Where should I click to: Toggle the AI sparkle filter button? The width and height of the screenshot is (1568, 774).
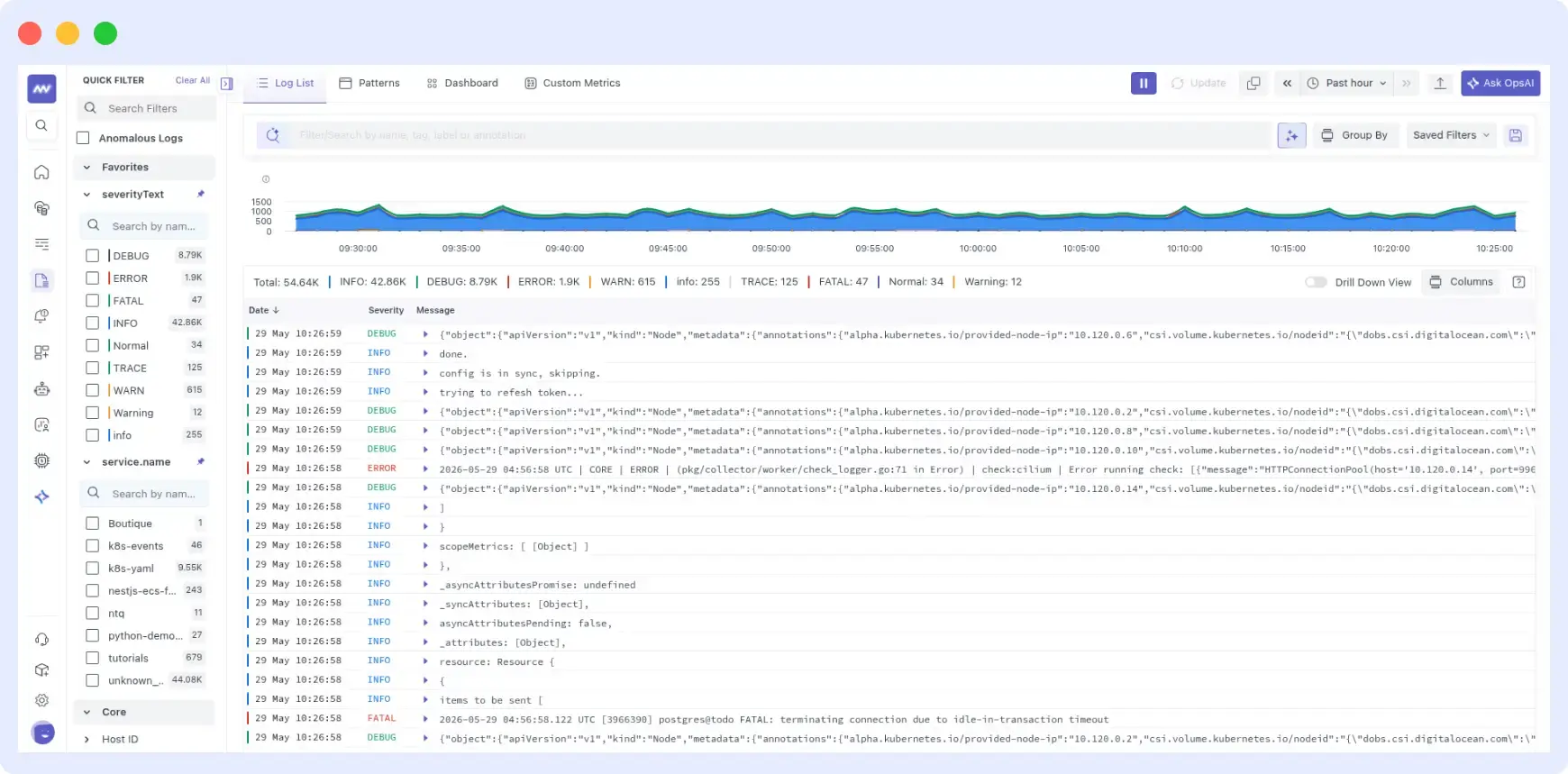click(1291, 135)
